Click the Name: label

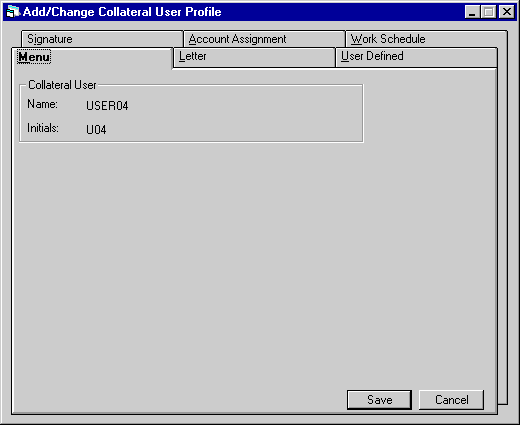[42, 104]
